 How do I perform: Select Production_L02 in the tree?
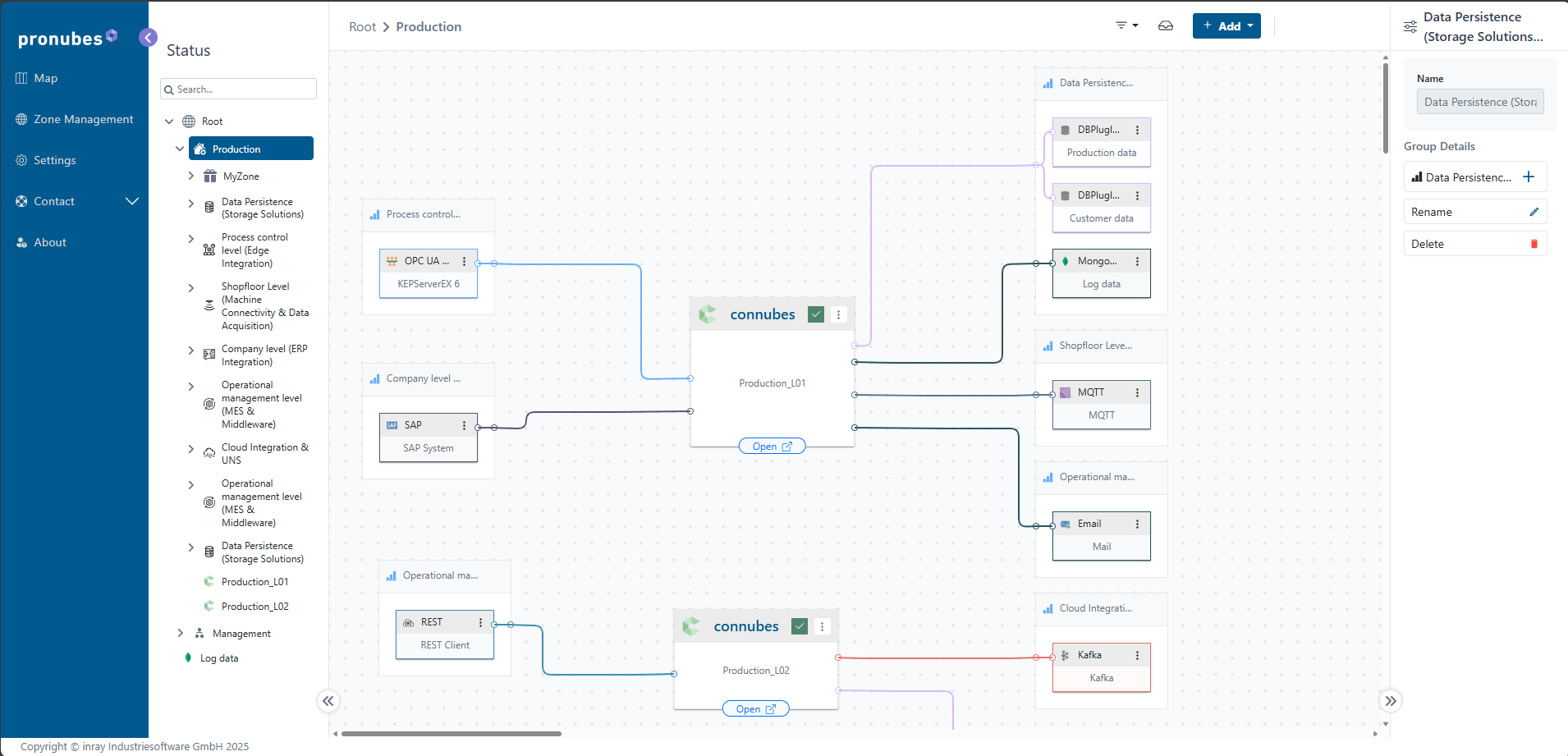(x=254, y=606)
